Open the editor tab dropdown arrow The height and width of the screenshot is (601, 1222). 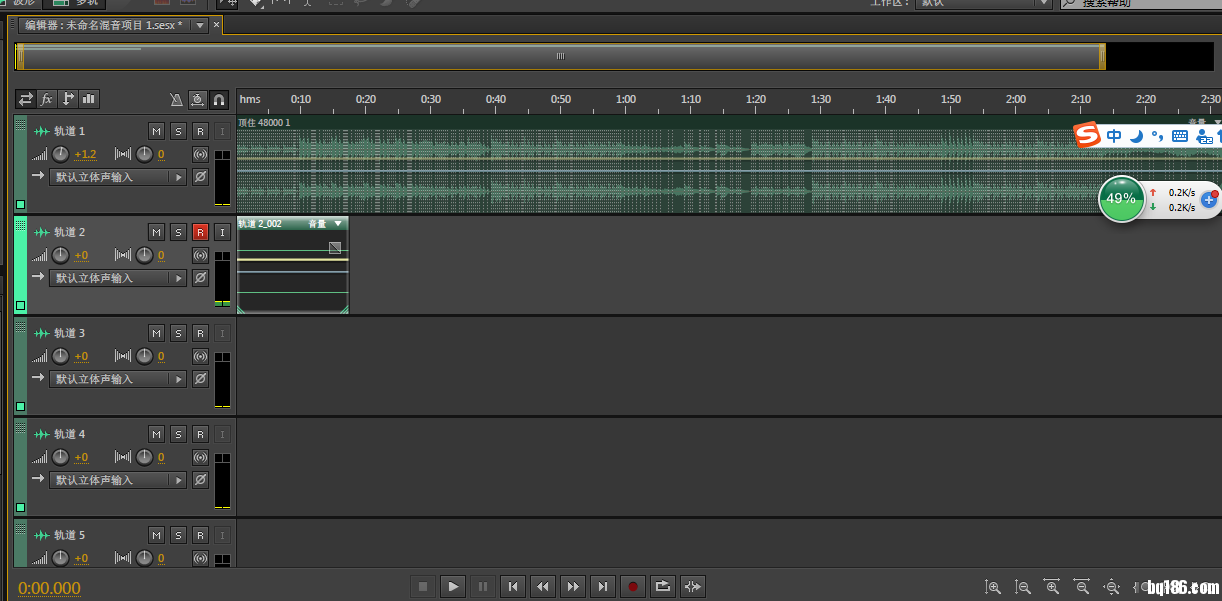[x=200, y=25]
